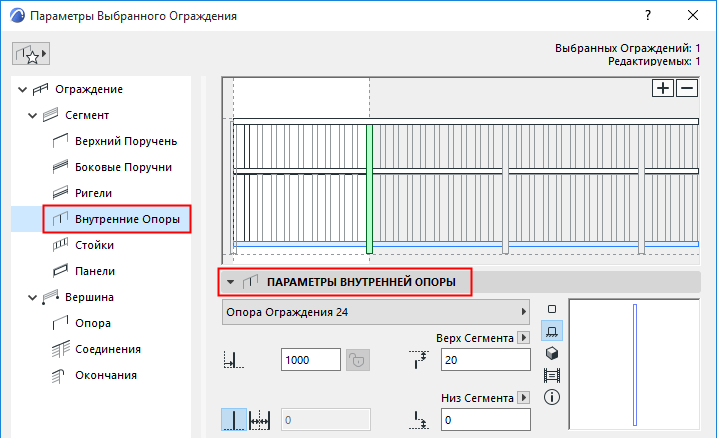Select Сегмент in the tree
This screenshot has width=717, height=438.
point(87,115)
